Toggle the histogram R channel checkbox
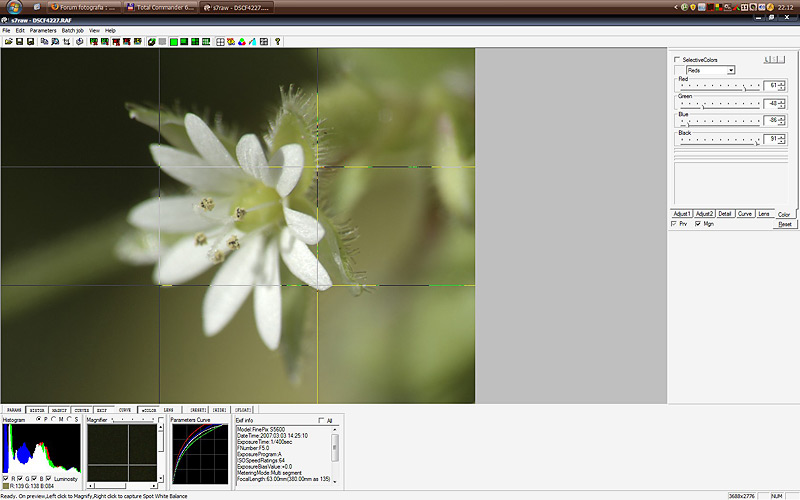Viewport: 800px width, 500px height. point(6,479)
